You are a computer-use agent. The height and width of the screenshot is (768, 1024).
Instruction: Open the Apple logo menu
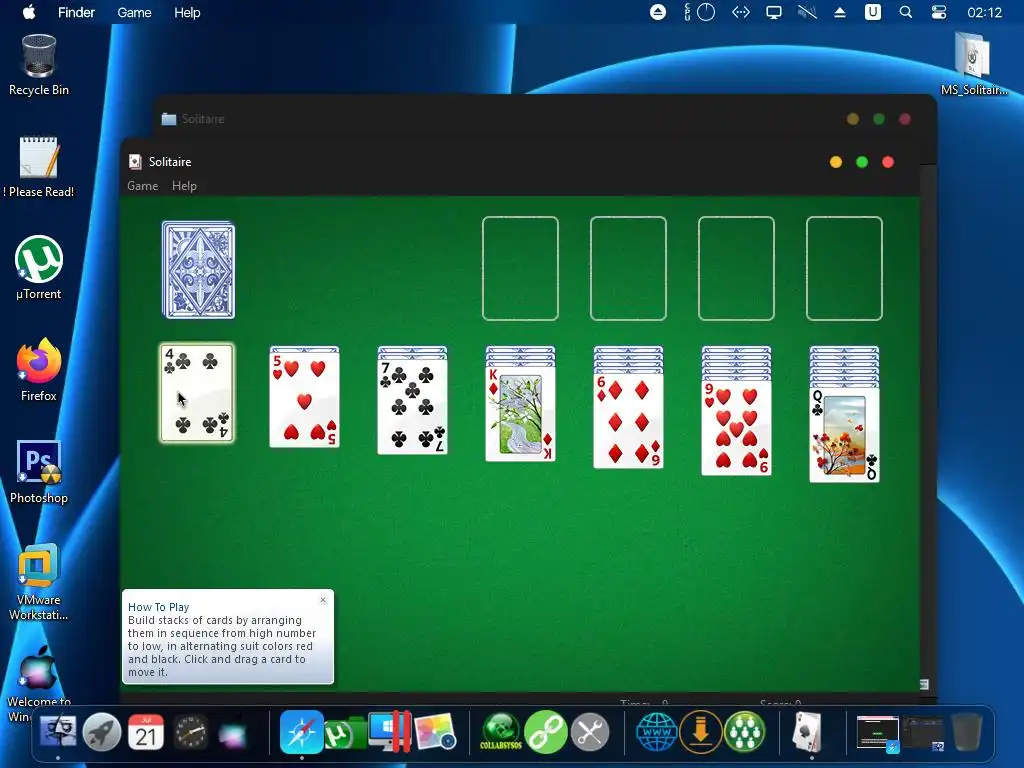(29, 12)
